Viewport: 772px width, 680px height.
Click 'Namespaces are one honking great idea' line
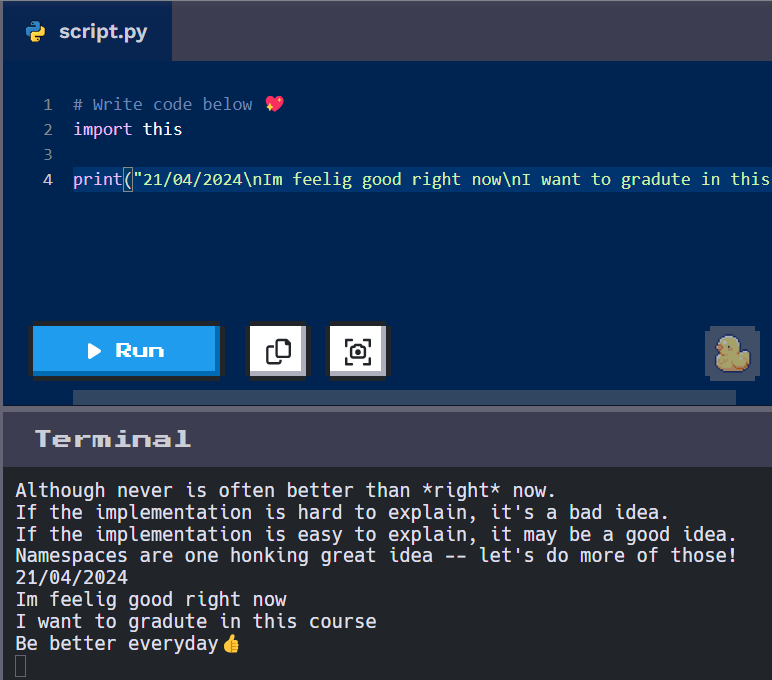pyautogui.click(x=376, y=556)
